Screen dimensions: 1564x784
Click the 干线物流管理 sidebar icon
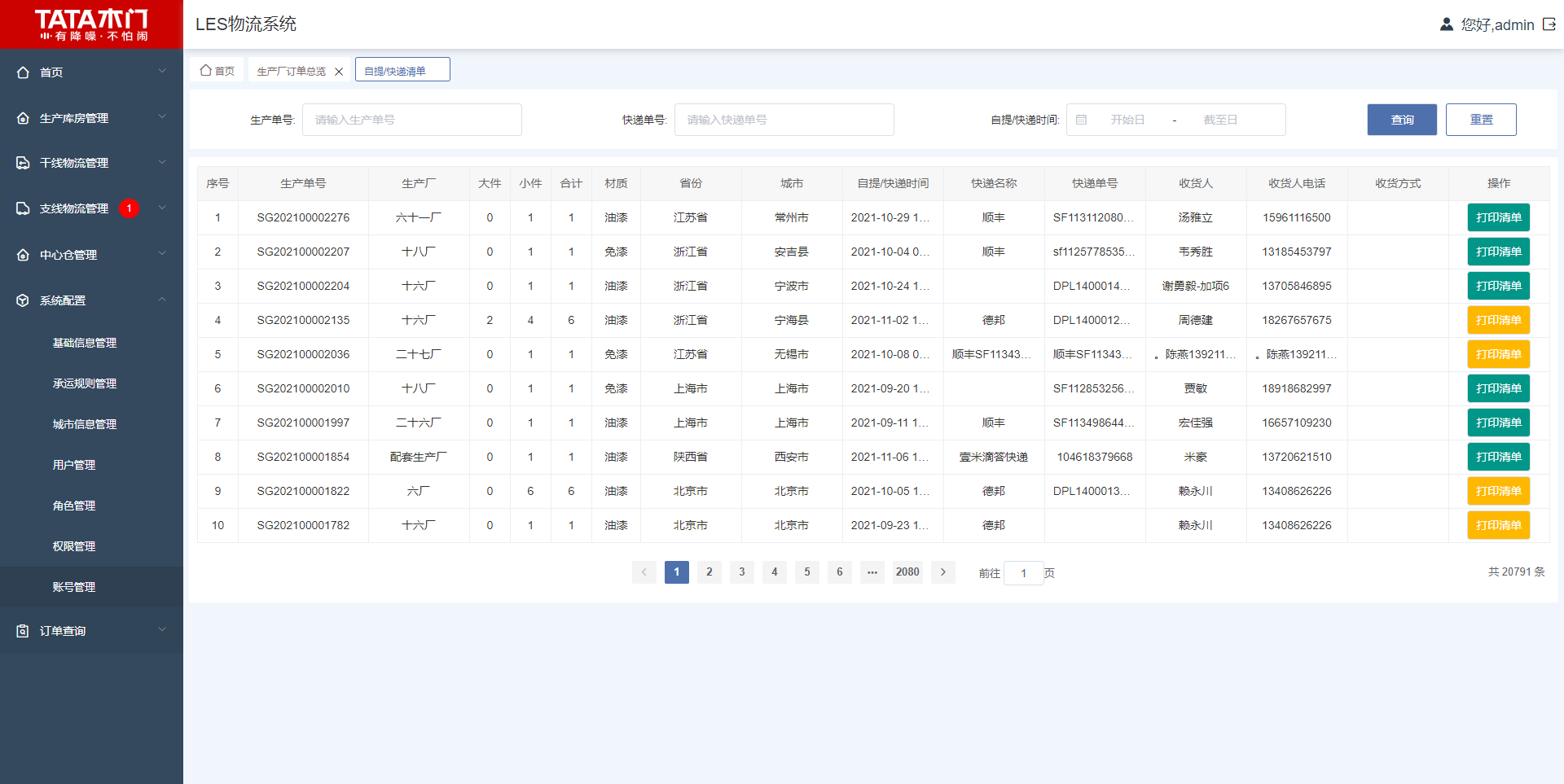click(x=23, y=163)
